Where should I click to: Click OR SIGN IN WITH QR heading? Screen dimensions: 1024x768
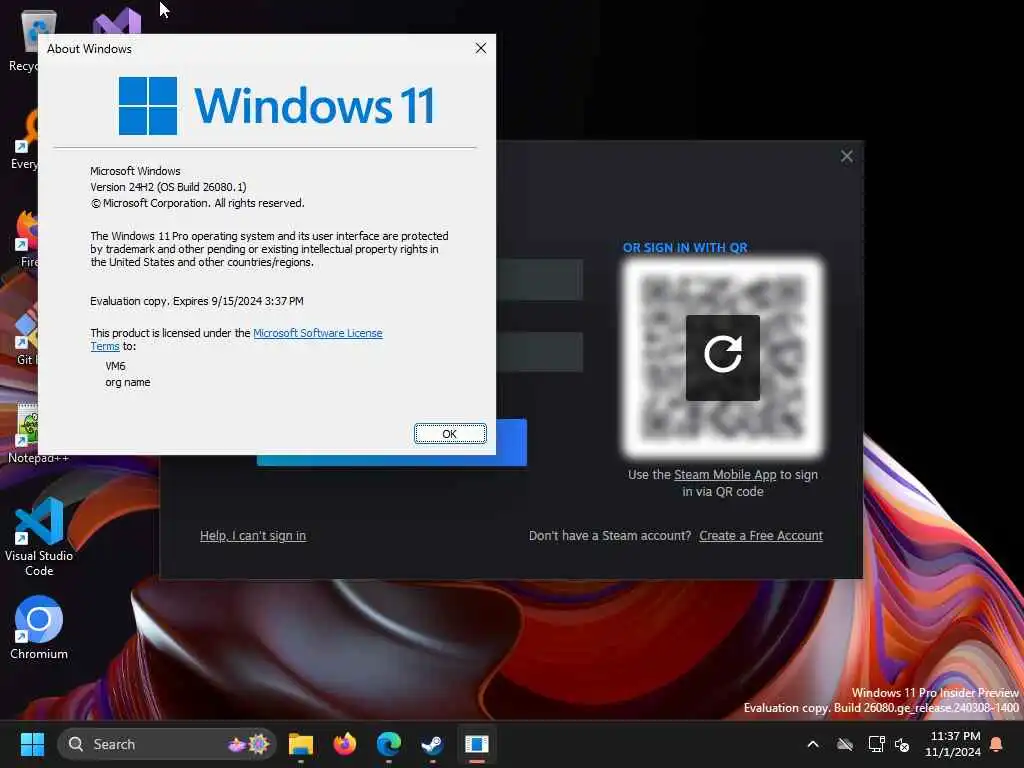685,248
